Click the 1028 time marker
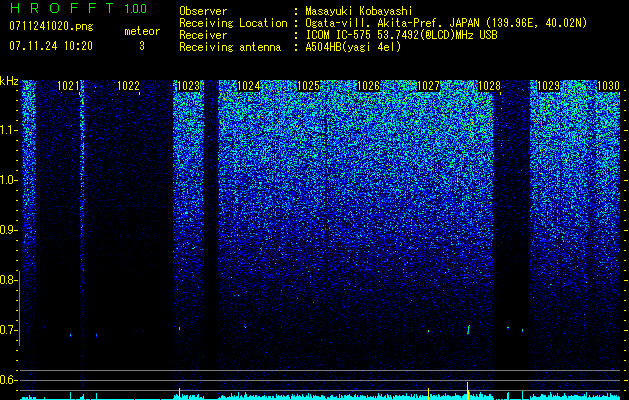629x400 pixels. click(489, 86)
